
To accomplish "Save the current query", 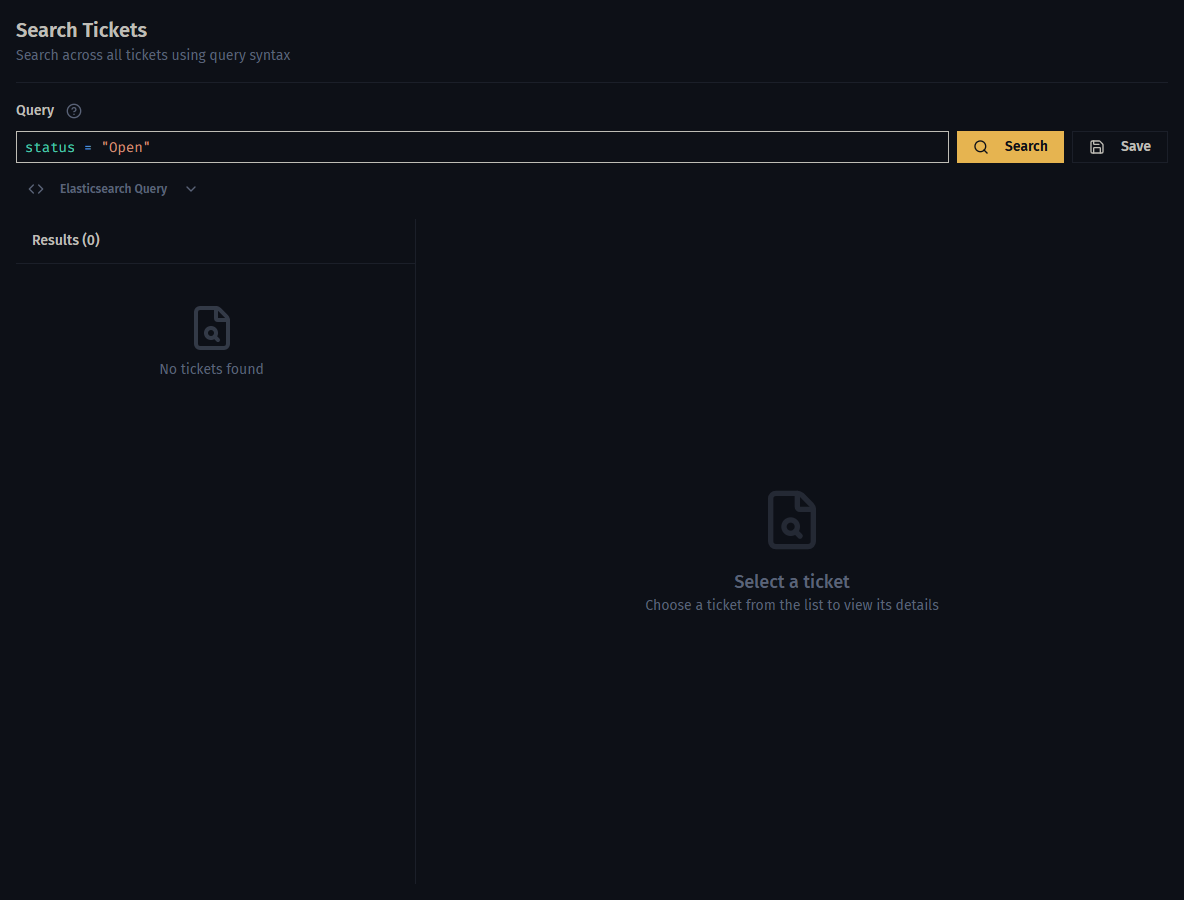I will [1119, 147].
